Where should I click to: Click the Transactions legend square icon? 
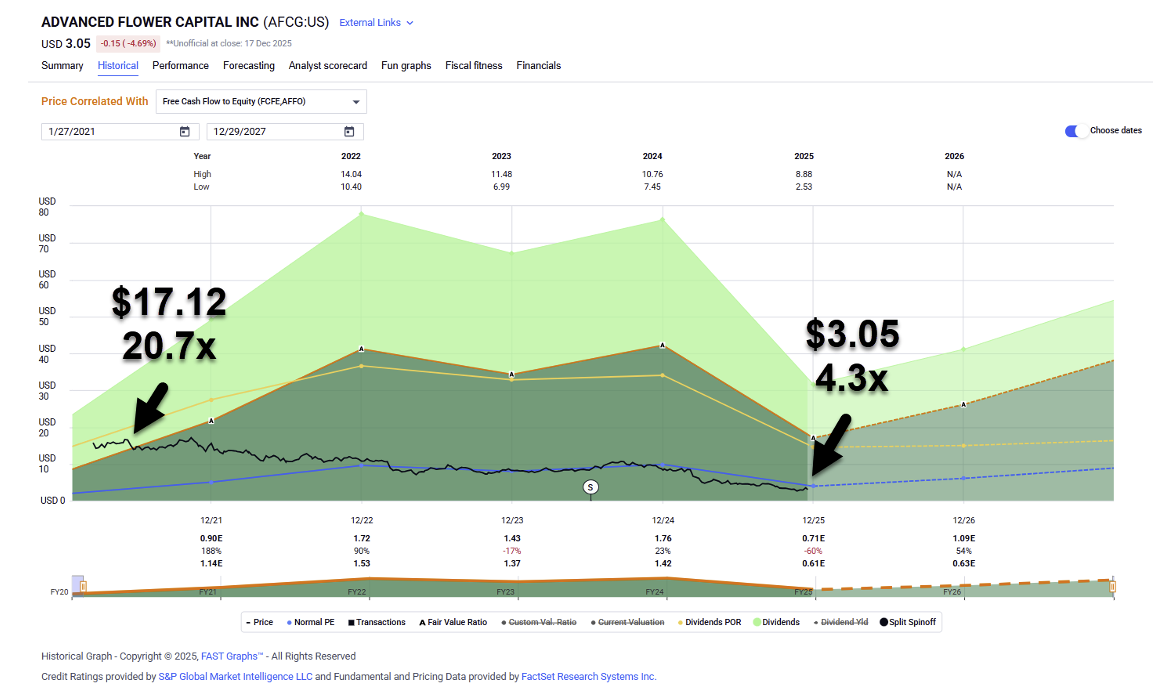[x=353, y=622]
